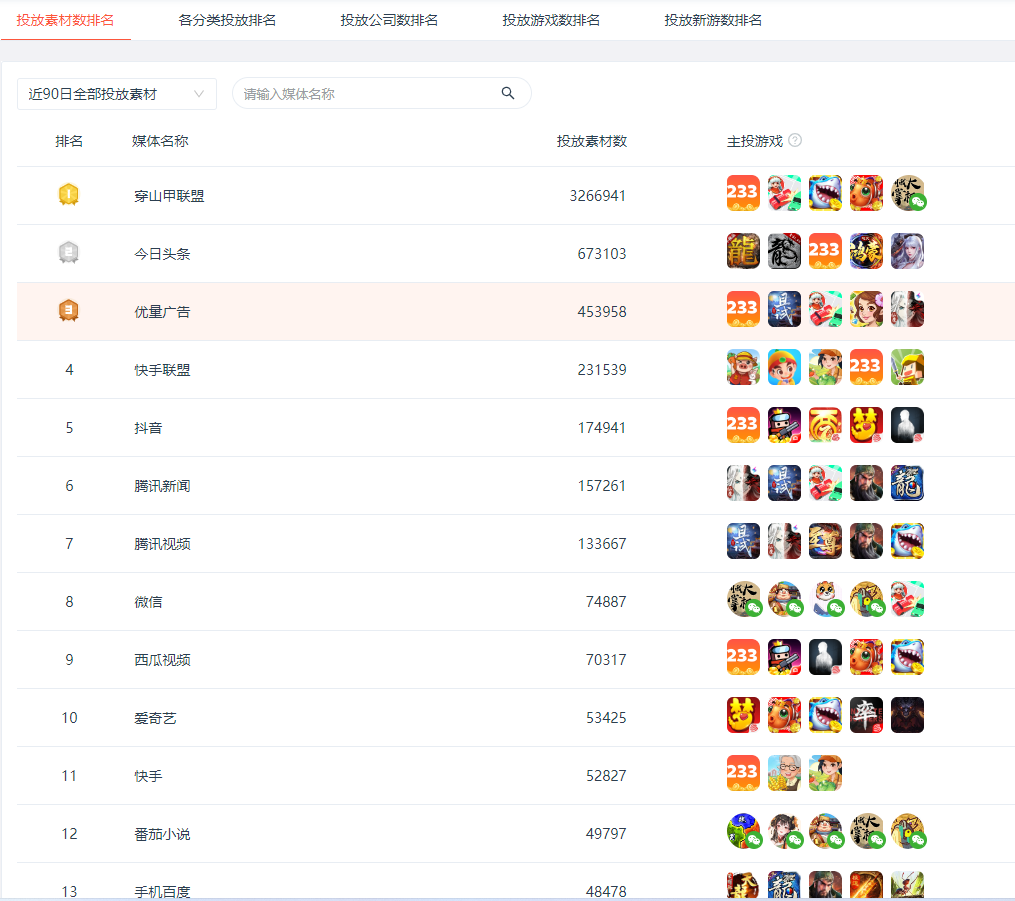Open the golden 龍 game icon in 今日头条 row
This screenshot has height=901, width=1015.
click(x=743, y=251)
